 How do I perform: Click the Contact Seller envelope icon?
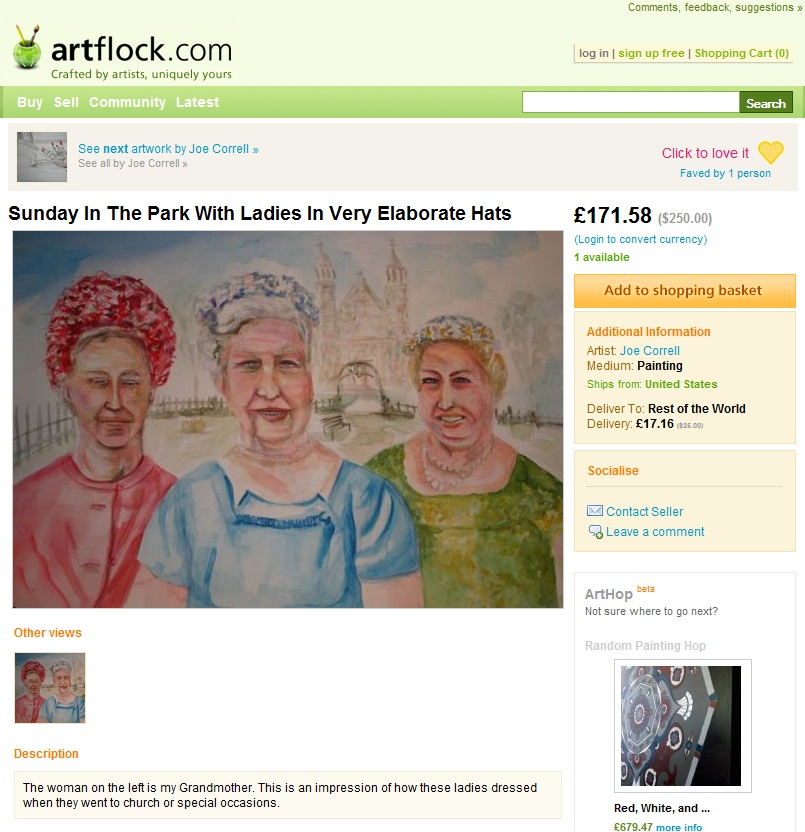click(x=595, y=511)
